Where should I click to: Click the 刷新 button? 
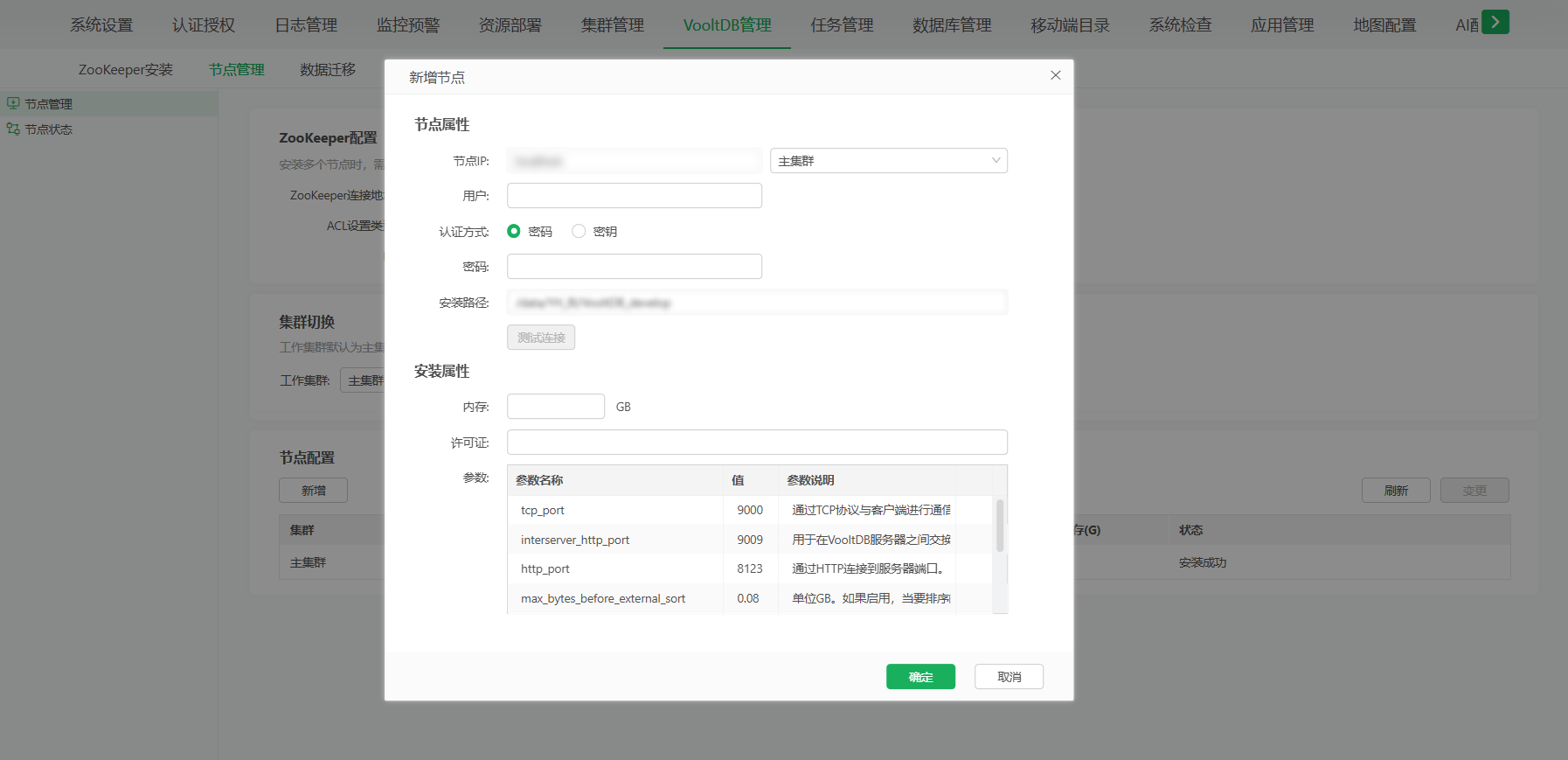point(1396,491)
